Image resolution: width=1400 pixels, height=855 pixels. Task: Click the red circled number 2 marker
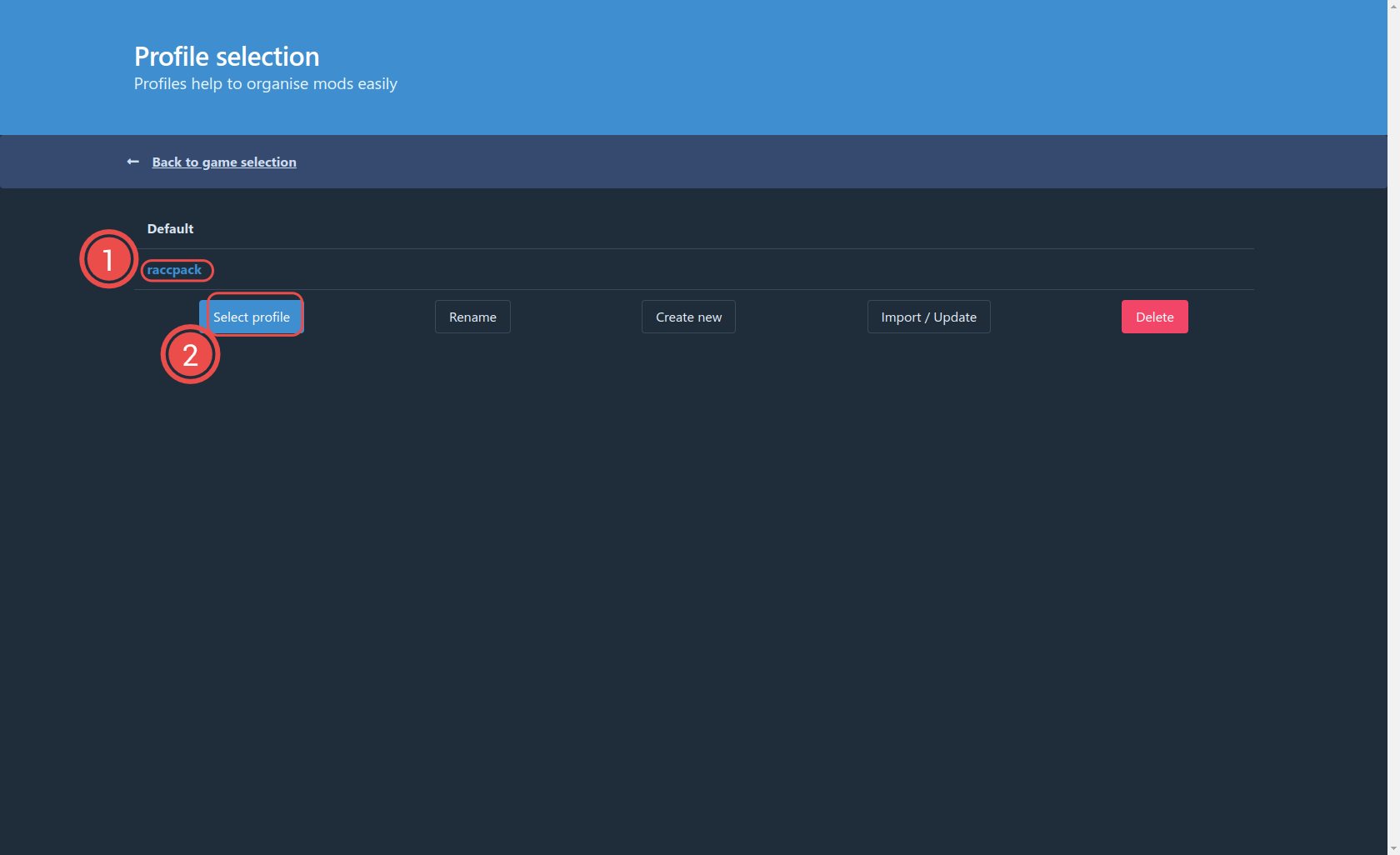coord(190,355)
